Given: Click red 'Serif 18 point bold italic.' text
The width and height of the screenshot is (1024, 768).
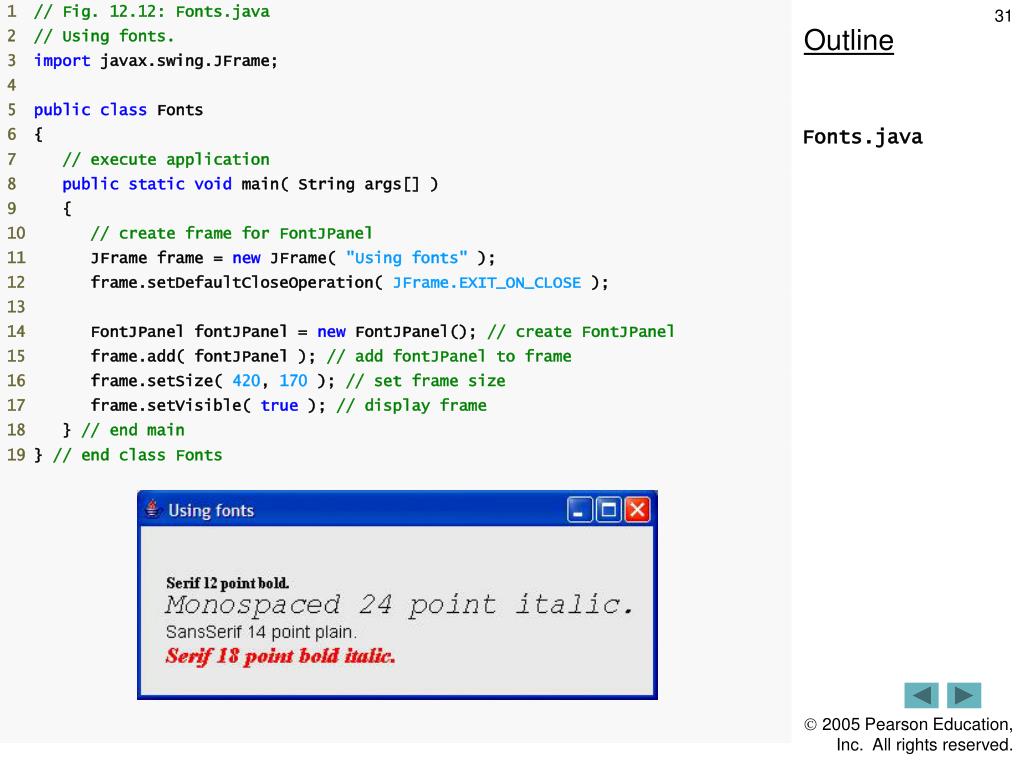Looking at the screenshot, I should (x=280, y=656).
